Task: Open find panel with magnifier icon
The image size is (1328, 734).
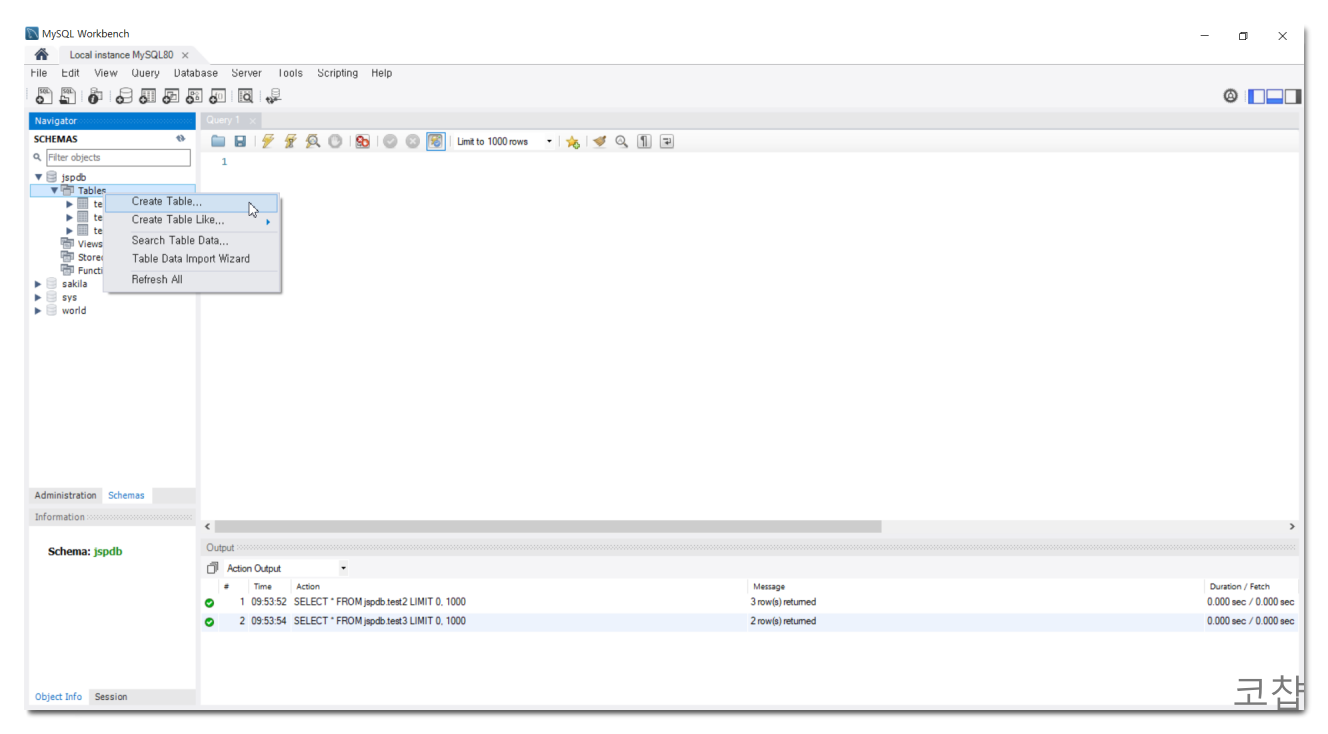Action: tap(622, 142)
